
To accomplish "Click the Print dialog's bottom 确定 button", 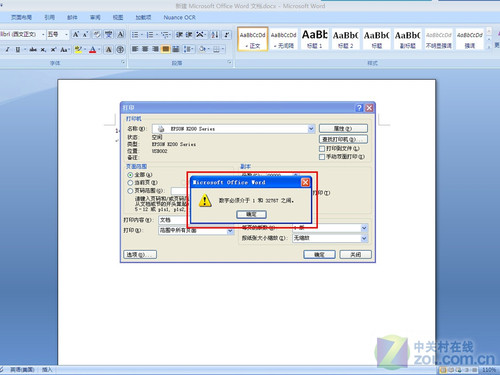I will pyautogui.click(x=319, y=255).
